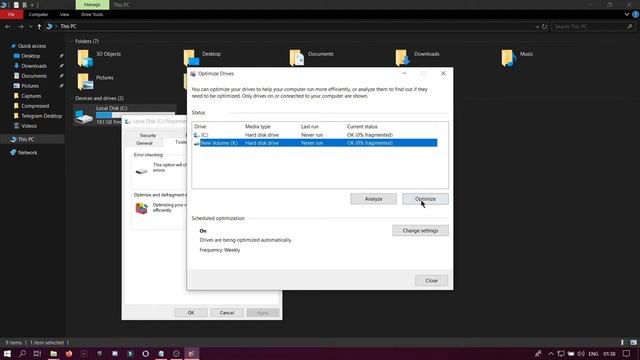Screen dimensions: 640x360
Task: Select Documents in Quick access list
Action: 34,76
